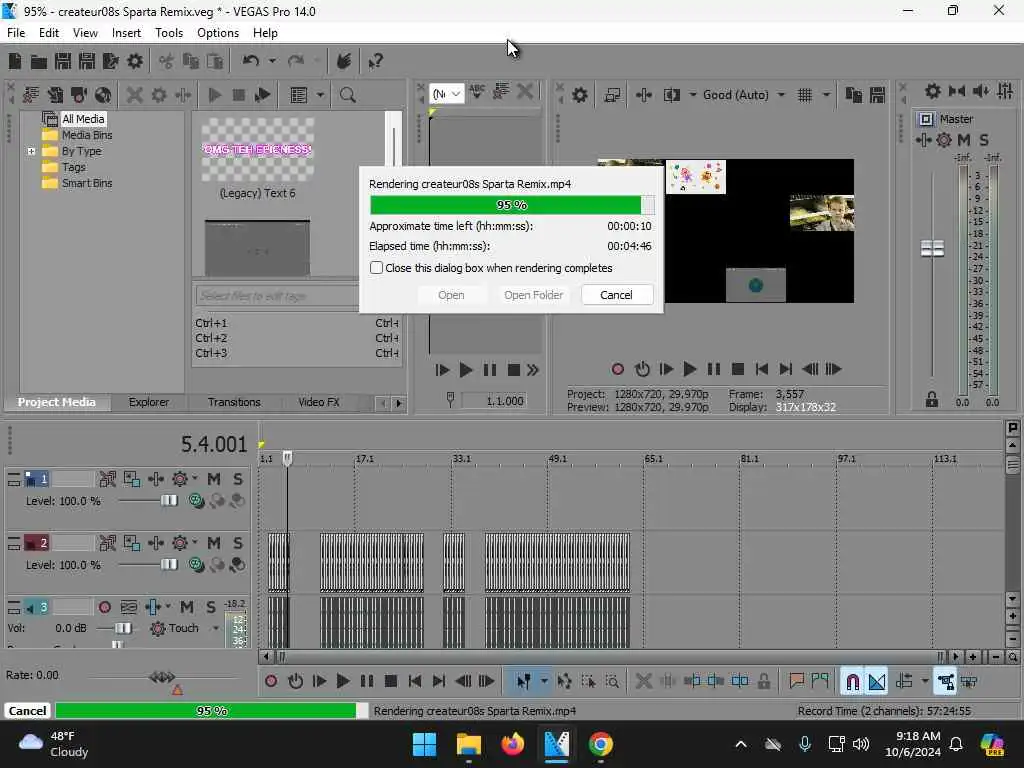Mute audio track 3

(186, 607)
